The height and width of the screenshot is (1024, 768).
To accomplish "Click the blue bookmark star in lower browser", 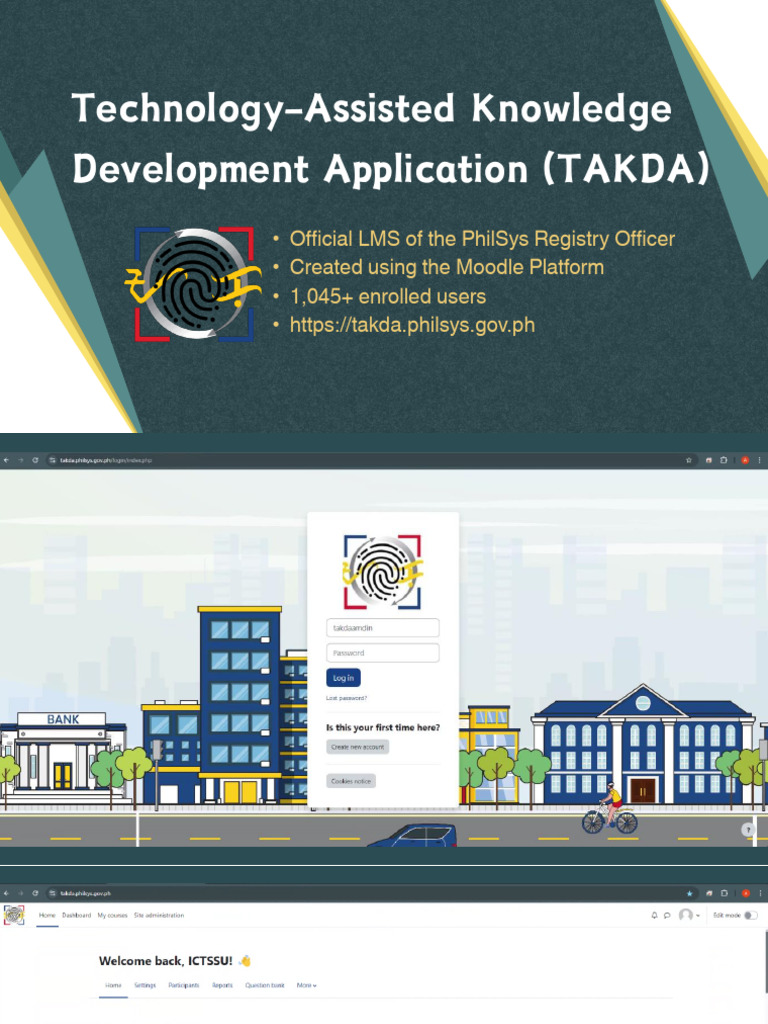I will tap(690, 893).
